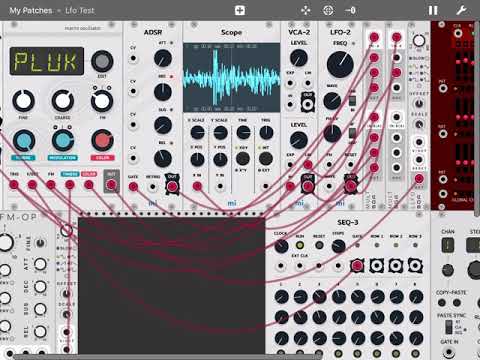480x360 pixels.
Task: Click the LFO-2 OUT jack
Action: (350, 186)
